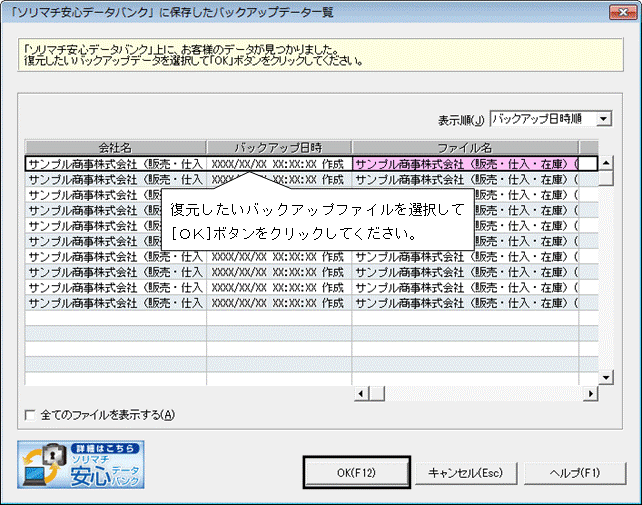Viewport: 642px width, 505px height.
Task: Sort by バックアップ日時 column header
Action: pos(279,147)
